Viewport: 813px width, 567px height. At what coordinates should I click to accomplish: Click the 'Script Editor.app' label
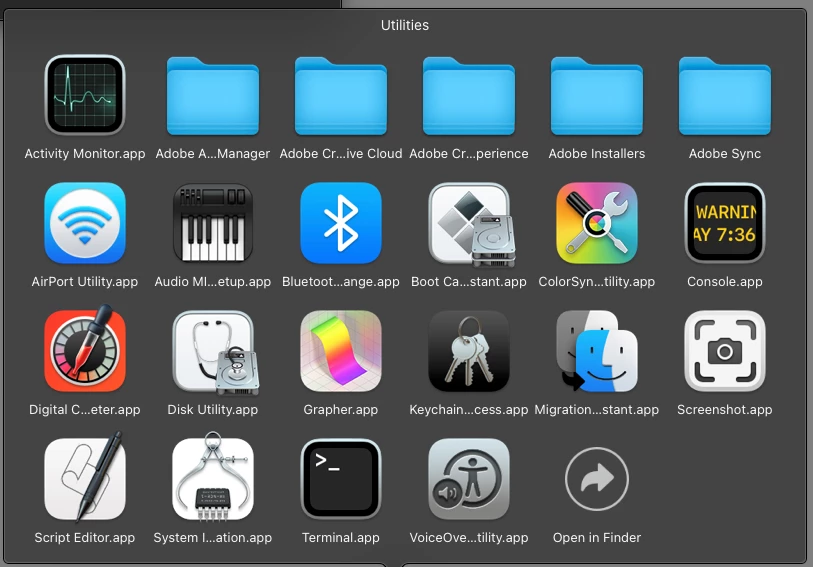(85, 537)
